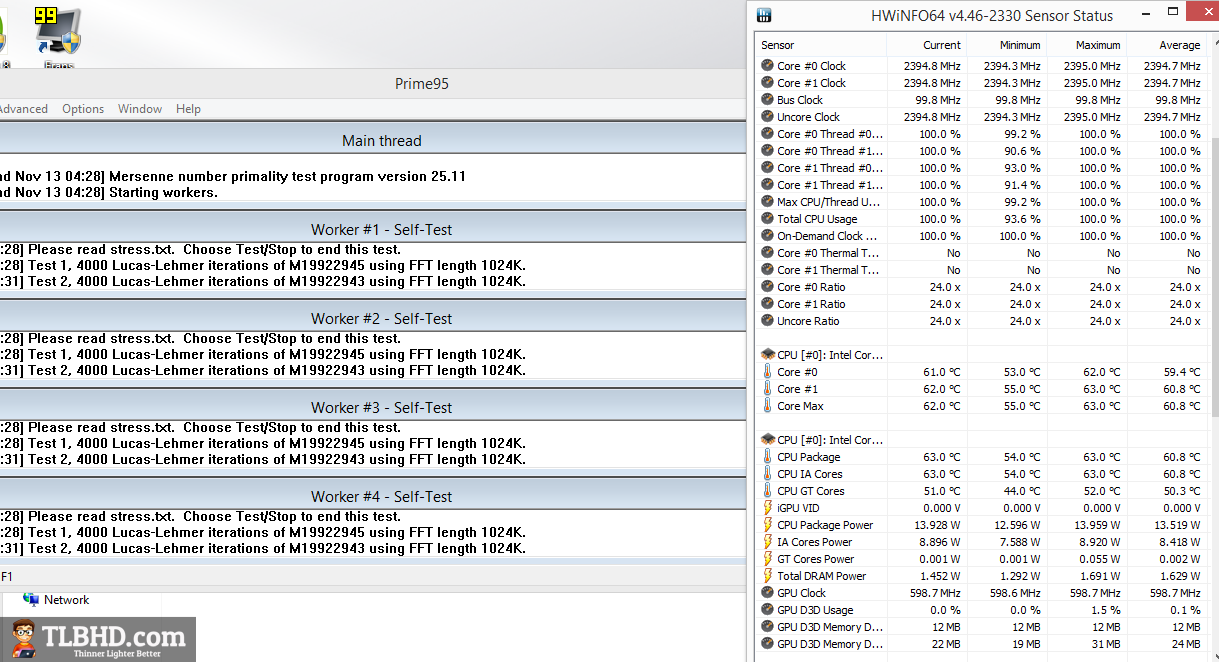This screenshot has height=662, width=1219.
Task: Click the Sensor column header in HWiNFO64
Action: (x=821, y=45)
